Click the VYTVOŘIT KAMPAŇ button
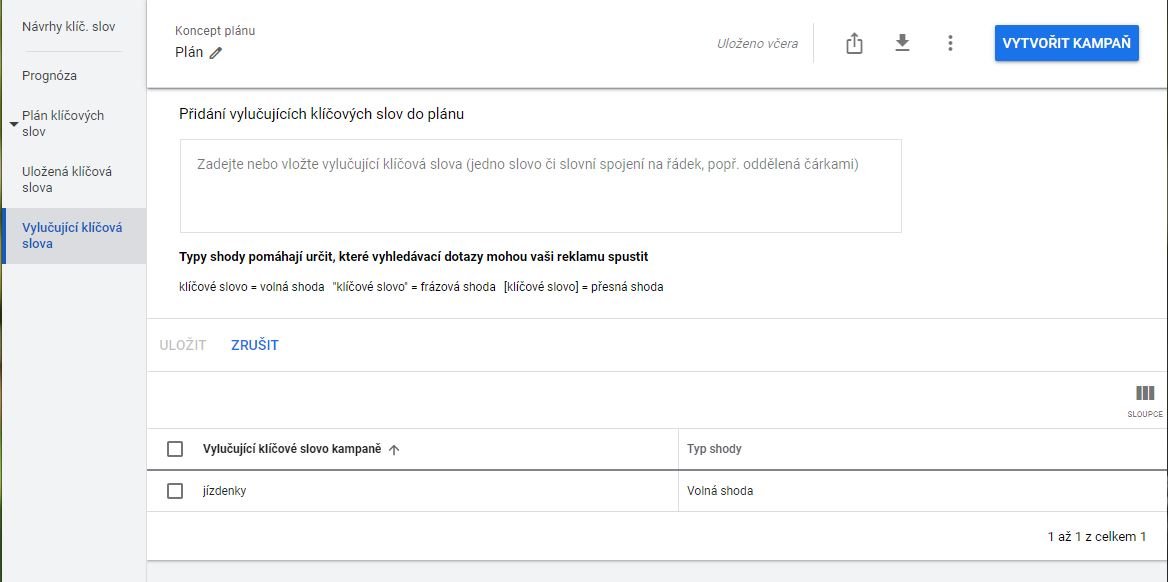The image size is (1168, 582). (1066, 43)
